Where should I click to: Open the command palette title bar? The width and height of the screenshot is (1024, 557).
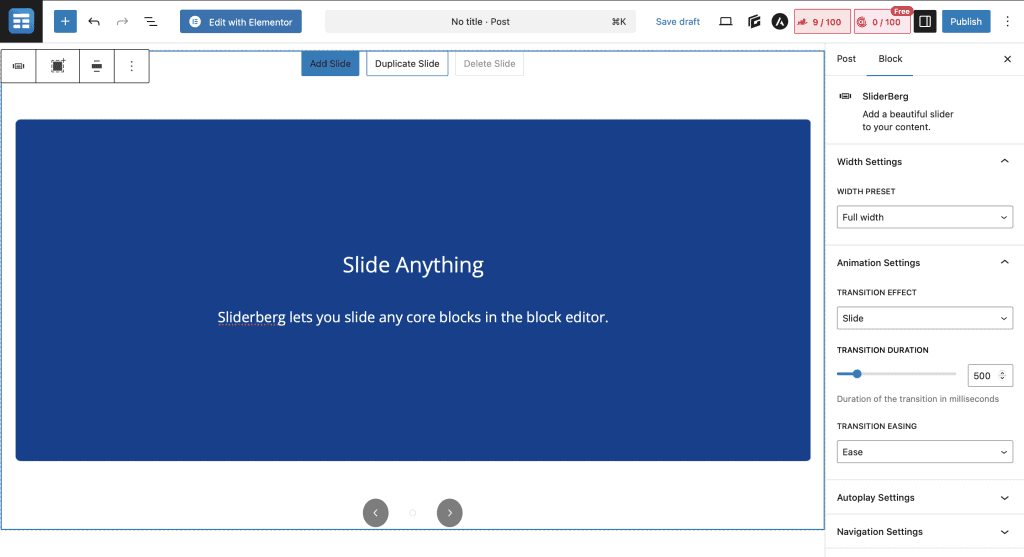tap(480, 22)
